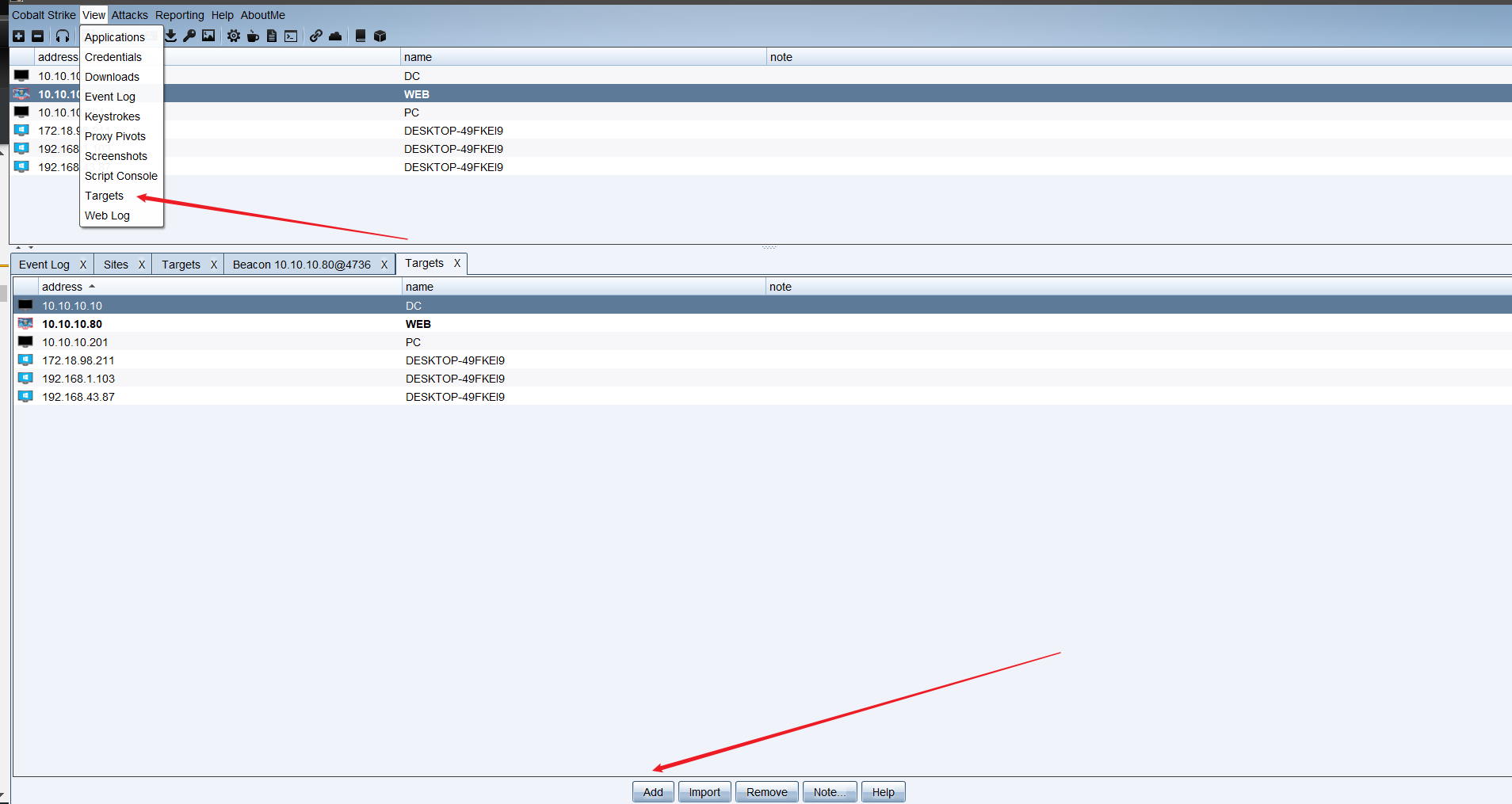Click the compromised host icon in top WEB row
The image size is (1512, 804).
21,93
